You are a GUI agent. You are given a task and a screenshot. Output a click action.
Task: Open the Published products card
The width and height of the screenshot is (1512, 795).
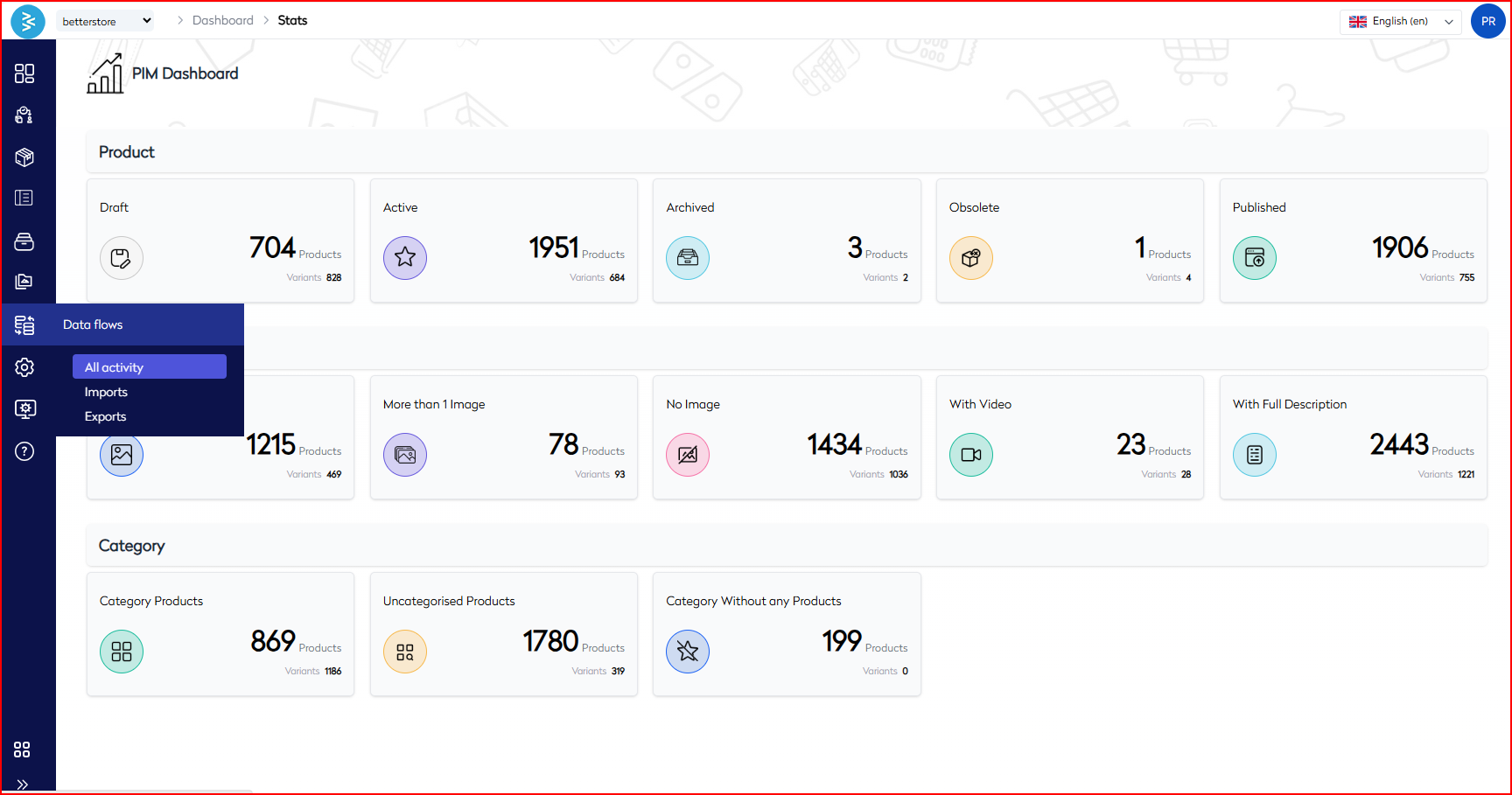(x=1353, y=241)
